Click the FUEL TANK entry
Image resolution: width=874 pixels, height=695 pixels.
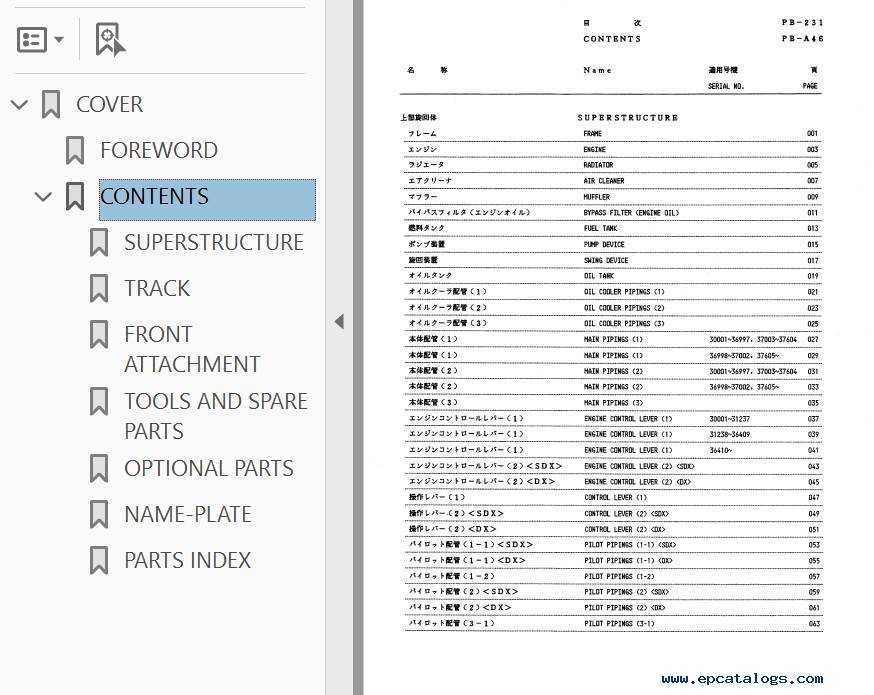click(x=600, y=229)
